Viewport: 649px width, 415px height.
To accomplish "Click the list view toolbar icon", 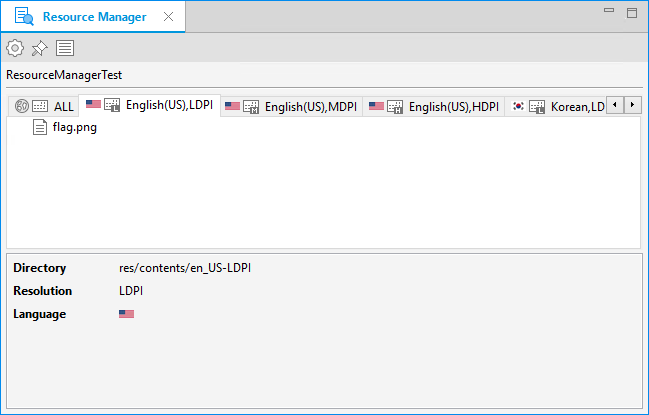I will tap(64, 48).
